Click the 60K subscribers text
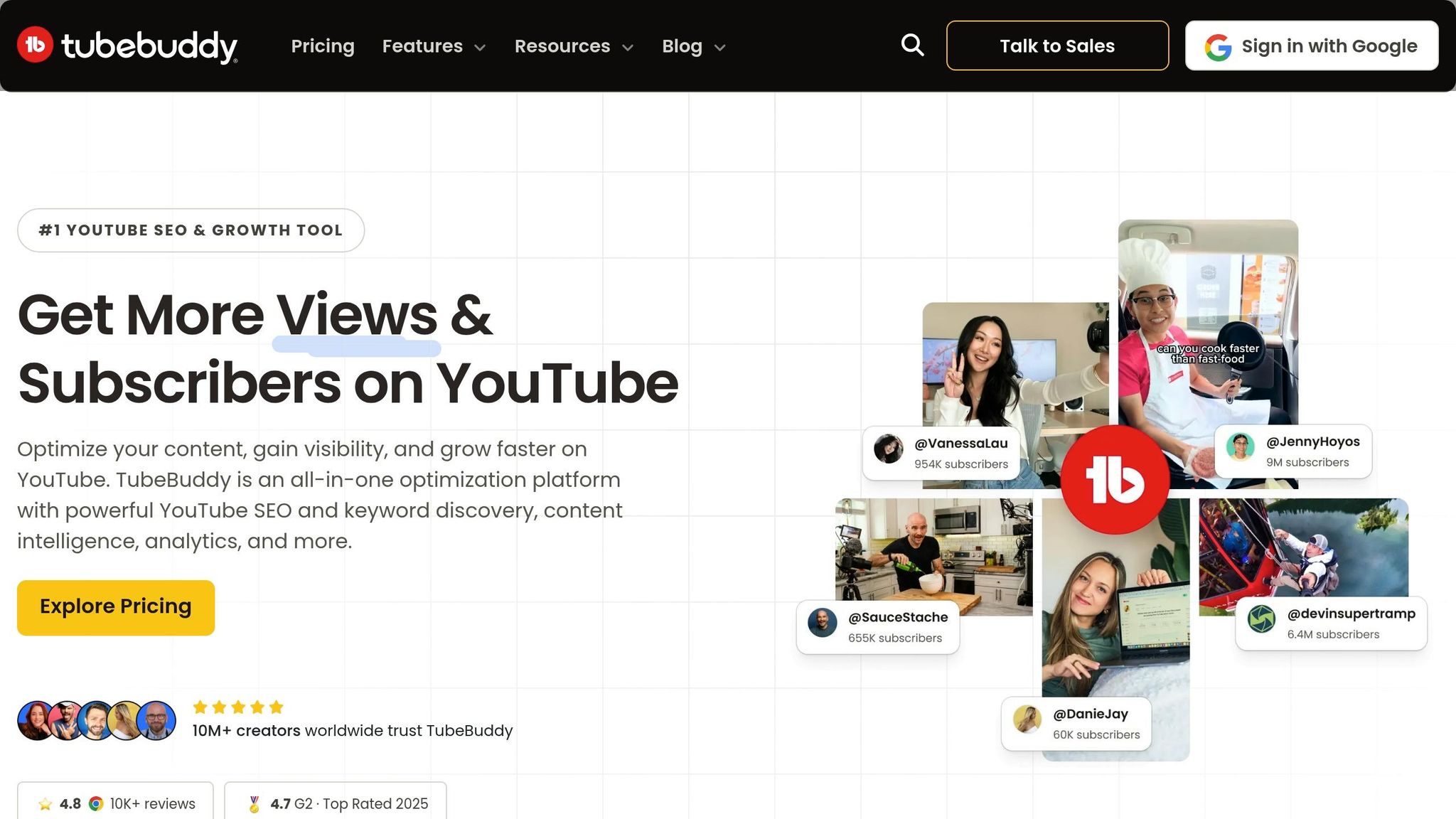Image resolution: width=1456 pixels, height=819 pixels. (1096, 734)
